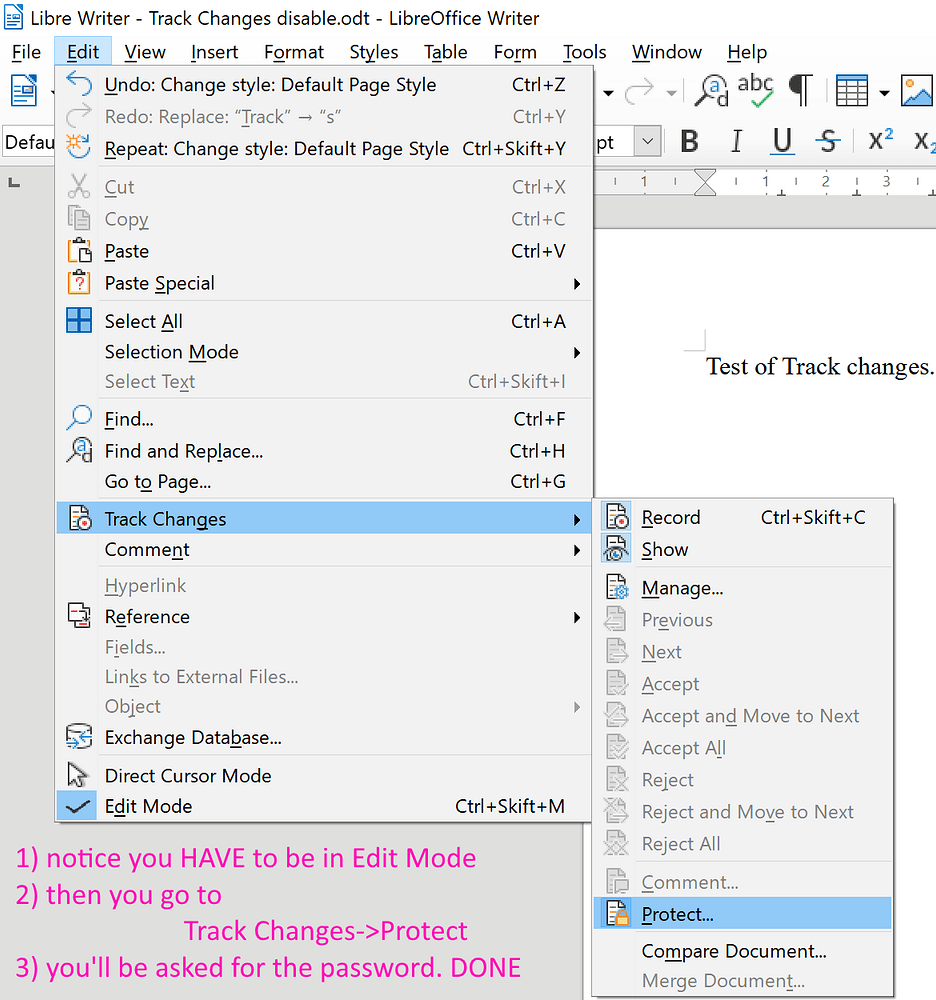Click the Cut scissors icon

pos(78,187)
